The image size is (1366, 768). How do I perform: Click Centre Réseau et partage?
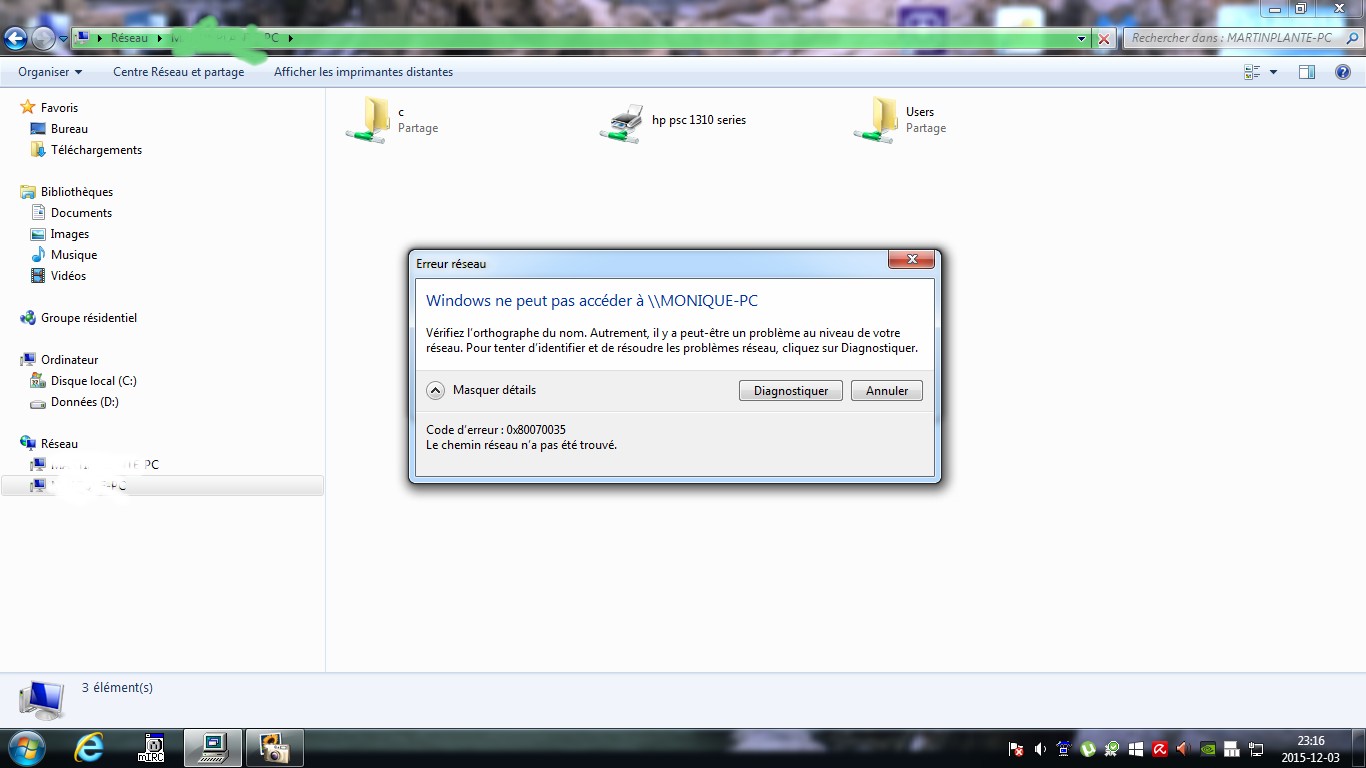click(x=178, y=72)
